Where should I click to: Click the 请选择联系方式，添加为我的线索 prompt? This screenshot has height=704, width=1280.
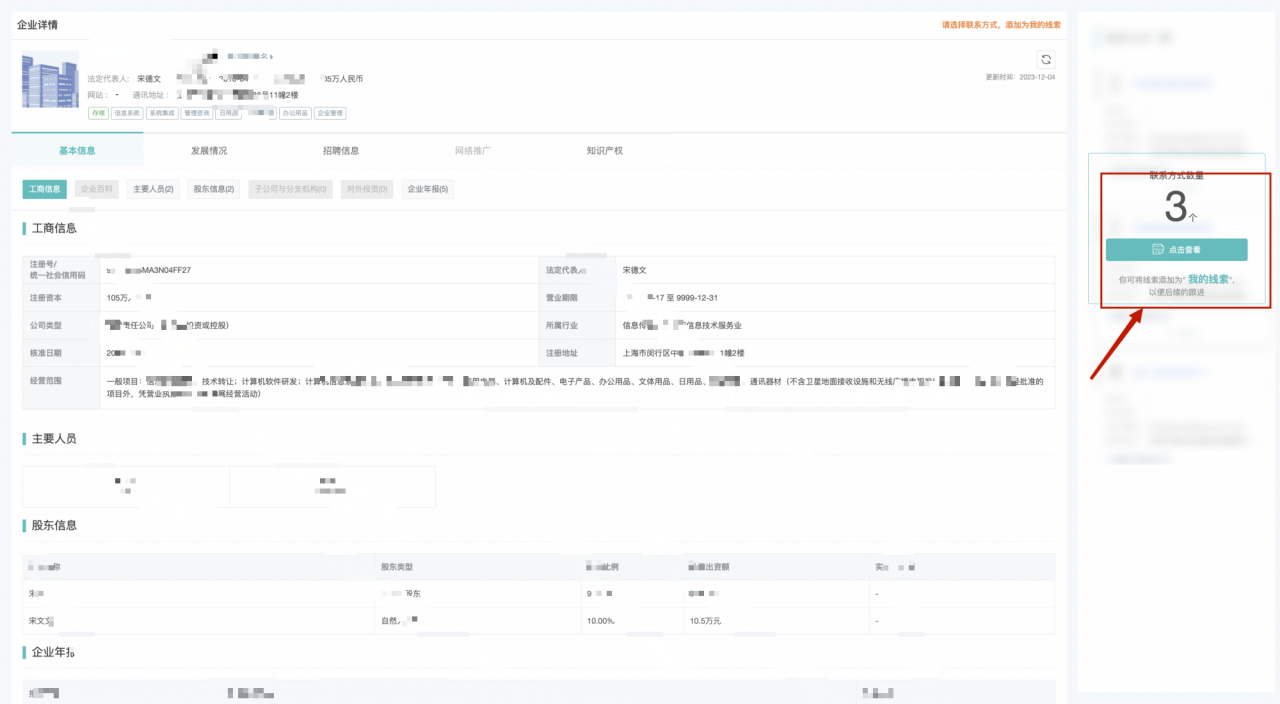coord(1001,25)
